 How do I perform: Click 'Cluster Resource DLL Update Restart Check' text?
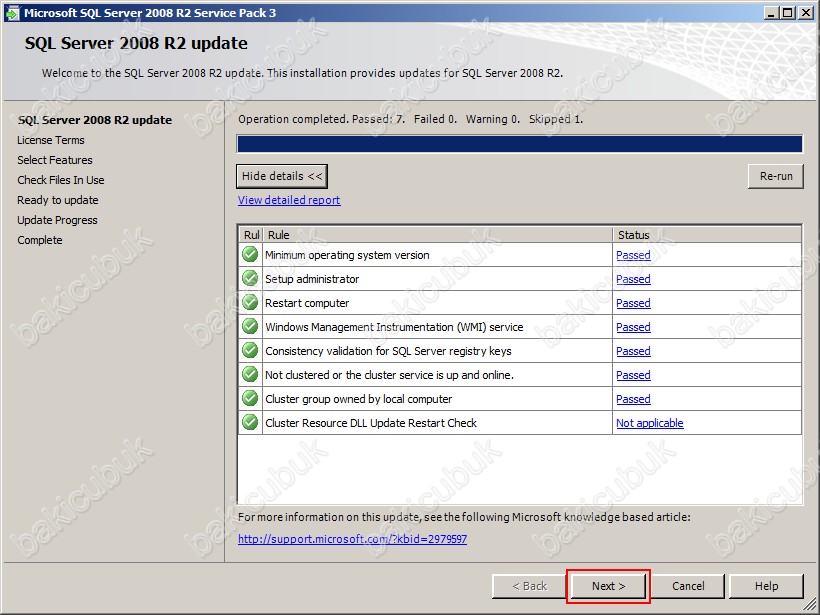click(x=371, y=423)
